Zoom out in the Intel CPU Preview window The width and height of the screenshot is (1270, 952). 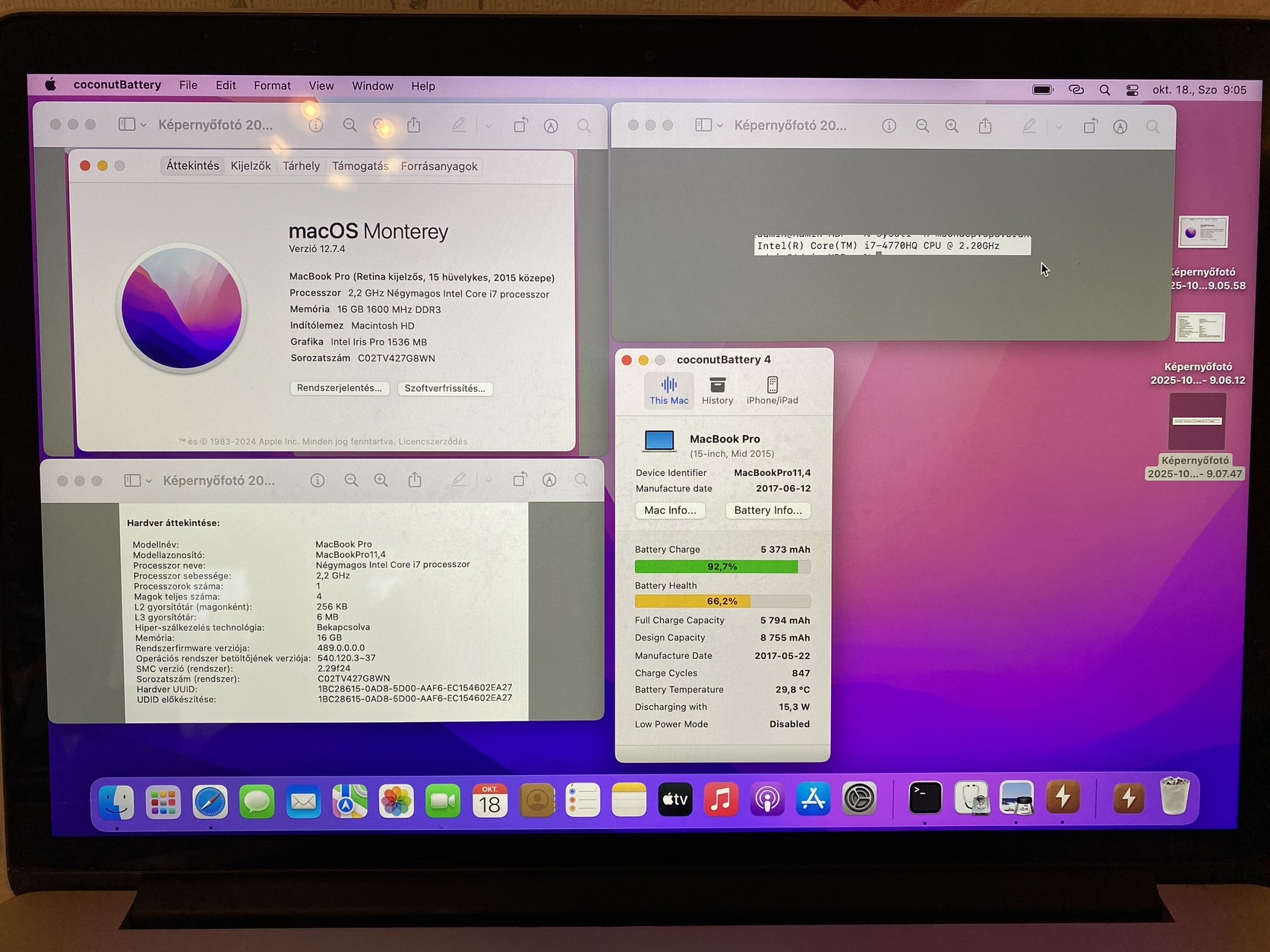(x=922, y=126)
